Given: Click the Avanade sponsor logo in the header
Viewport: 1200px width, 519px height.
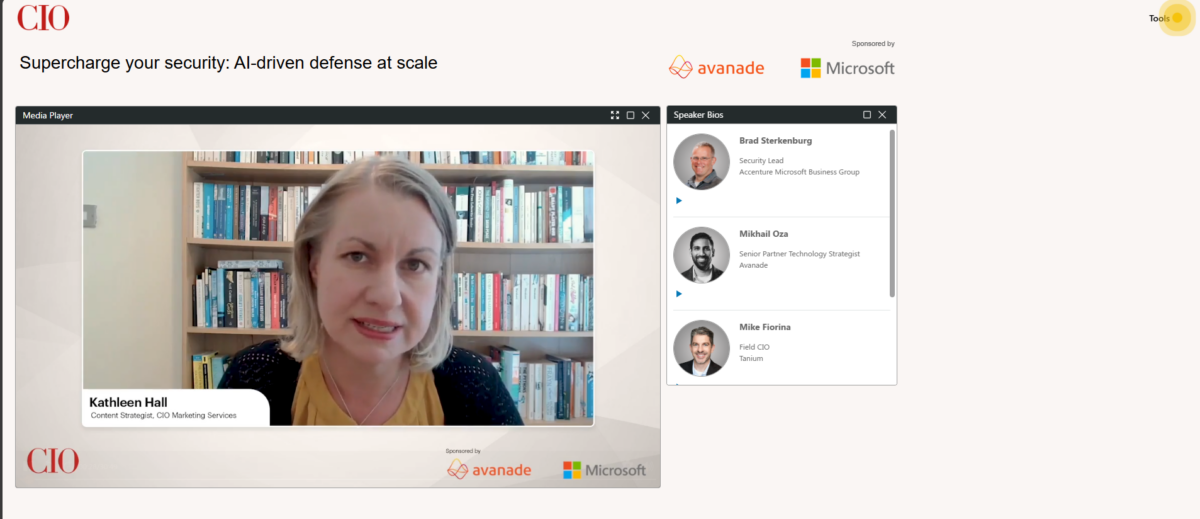Looking at the screenshot, I should [716, 68].
